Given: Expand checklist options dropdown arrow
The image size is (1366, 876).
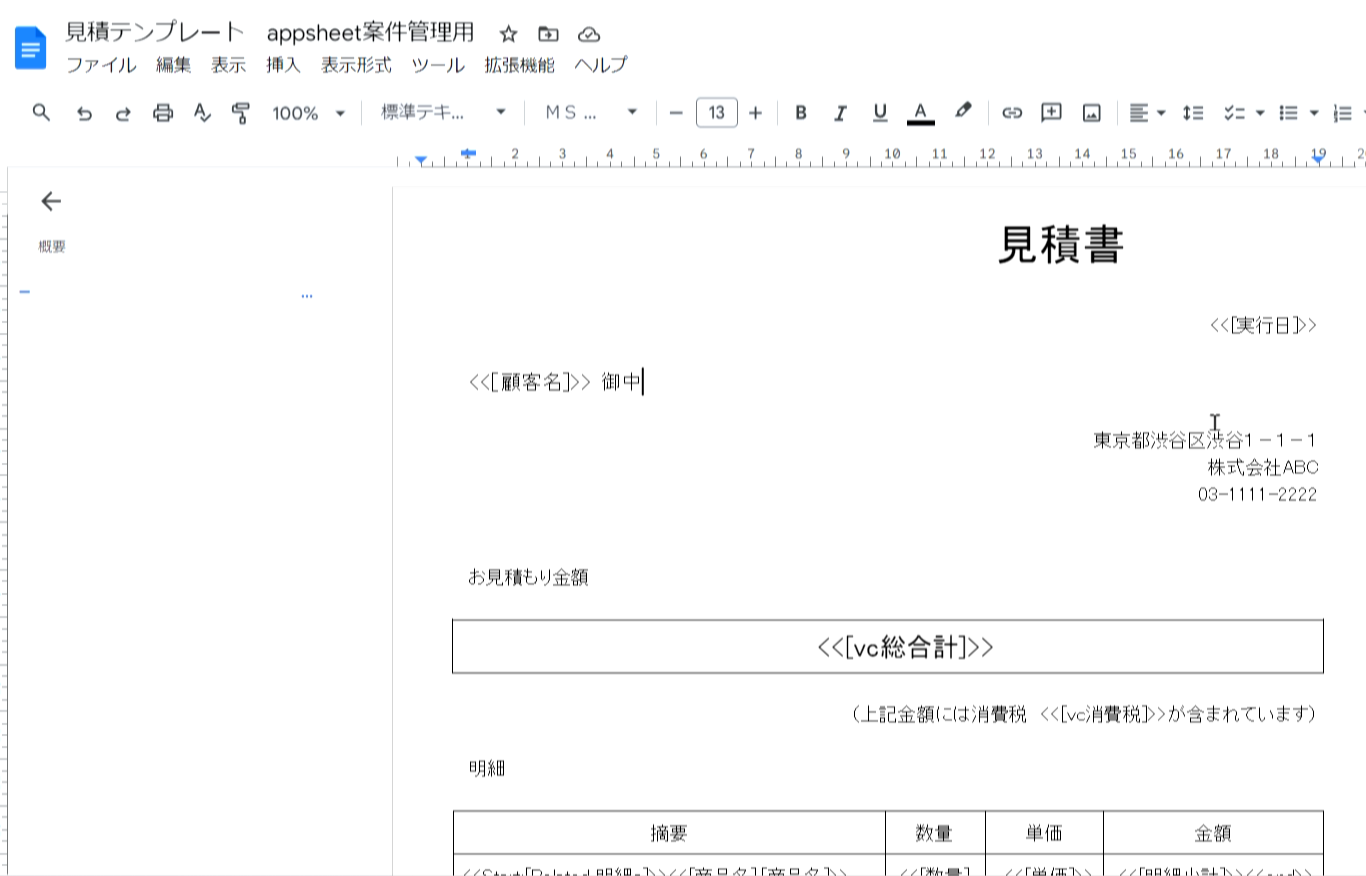Looking at the screenshot, I should point(1260,113).
